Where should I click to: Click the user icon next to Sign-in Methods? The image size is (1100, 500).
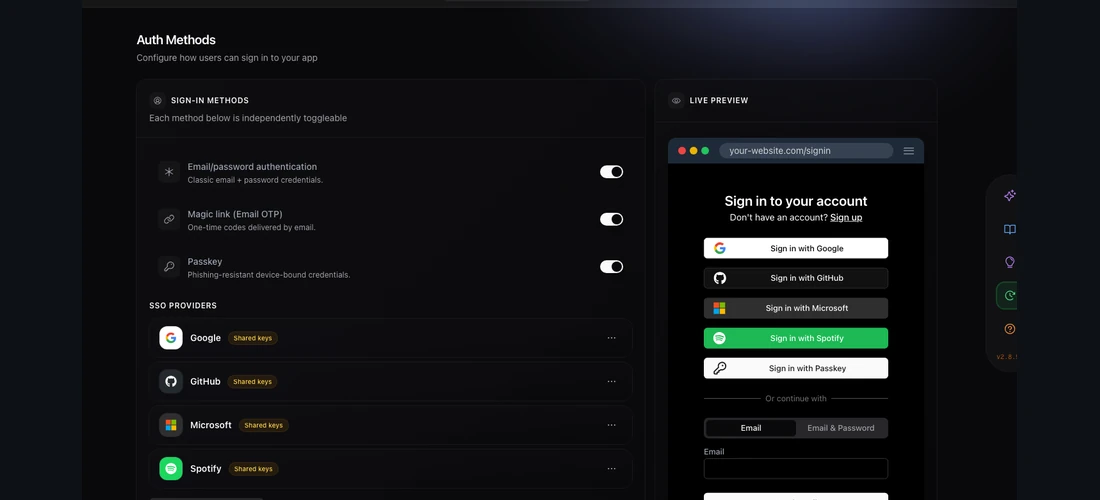click(157, 100)
